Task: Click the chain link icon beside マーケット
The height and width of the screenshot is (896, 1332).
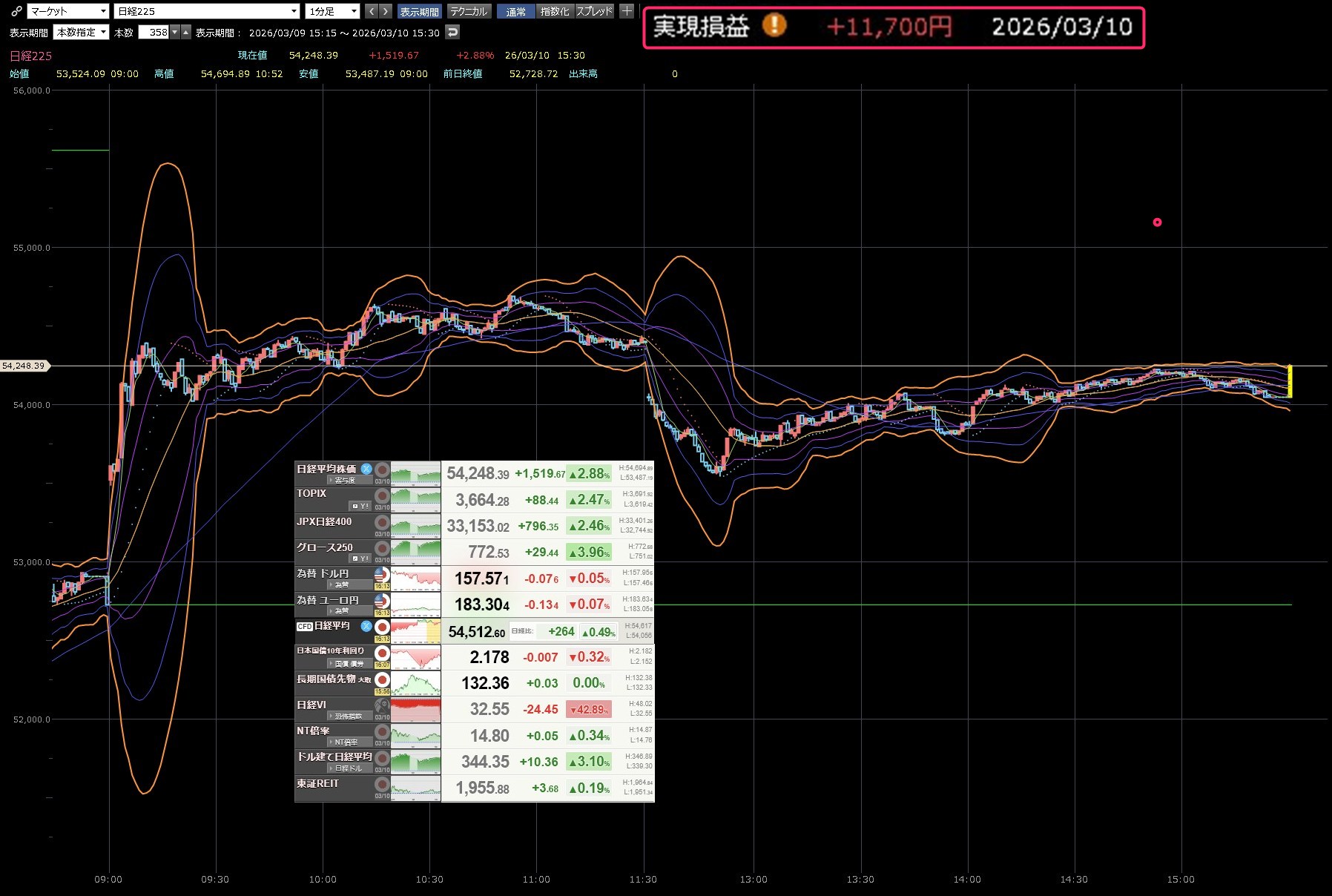Action: pos(16,11)
